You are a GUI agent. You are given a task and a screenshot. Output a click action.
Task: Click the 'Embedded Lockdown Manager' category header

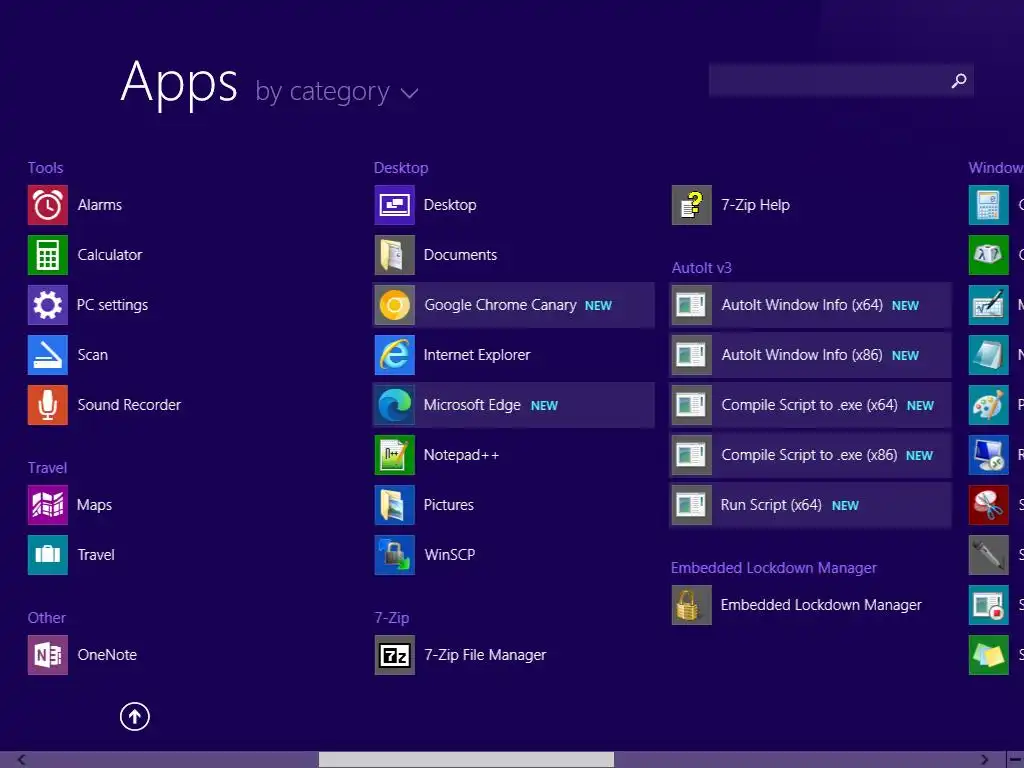pos(774,568)
